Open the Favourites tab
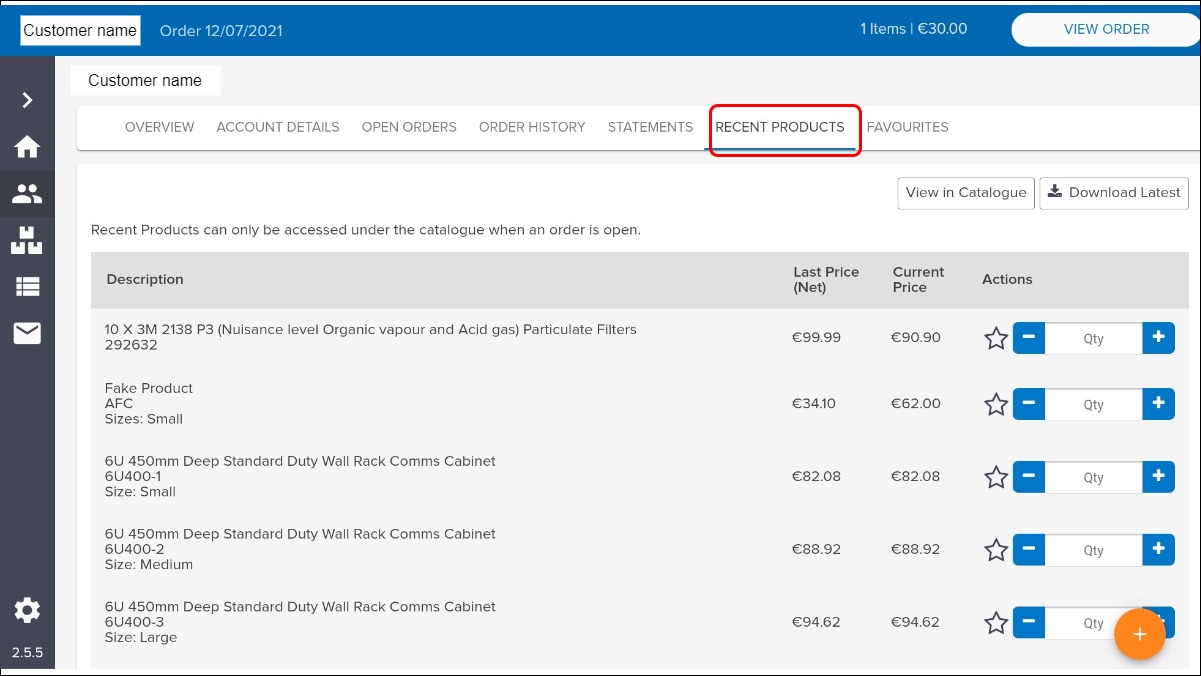This screenshot has height=676, width=1201. coord(907,127)
